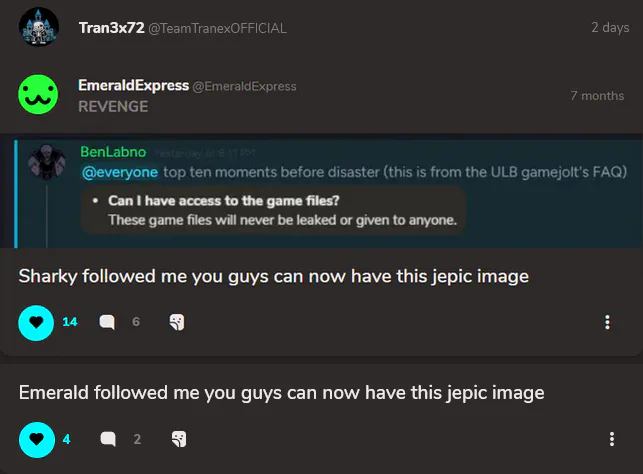Open comments icon on the Emerald post
This screenshot has width=643, height=474.
[x=108, y=439]
